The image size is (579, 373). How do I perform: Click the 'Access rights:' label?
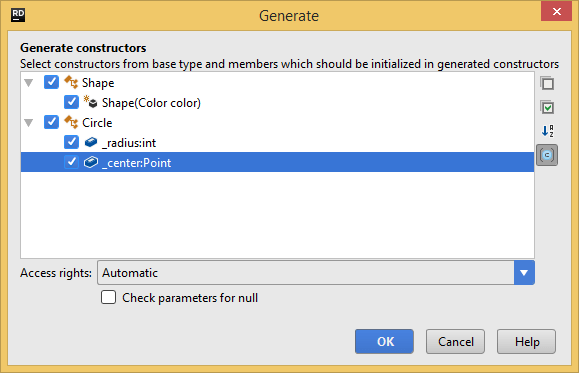click(56, 273)
